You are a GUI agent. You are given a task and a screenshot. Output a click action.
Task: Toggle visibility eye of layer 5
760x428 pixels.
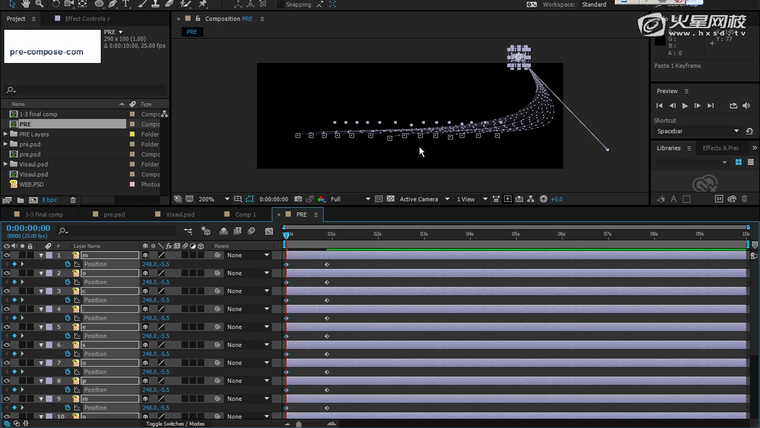click(x=6, y=327)
